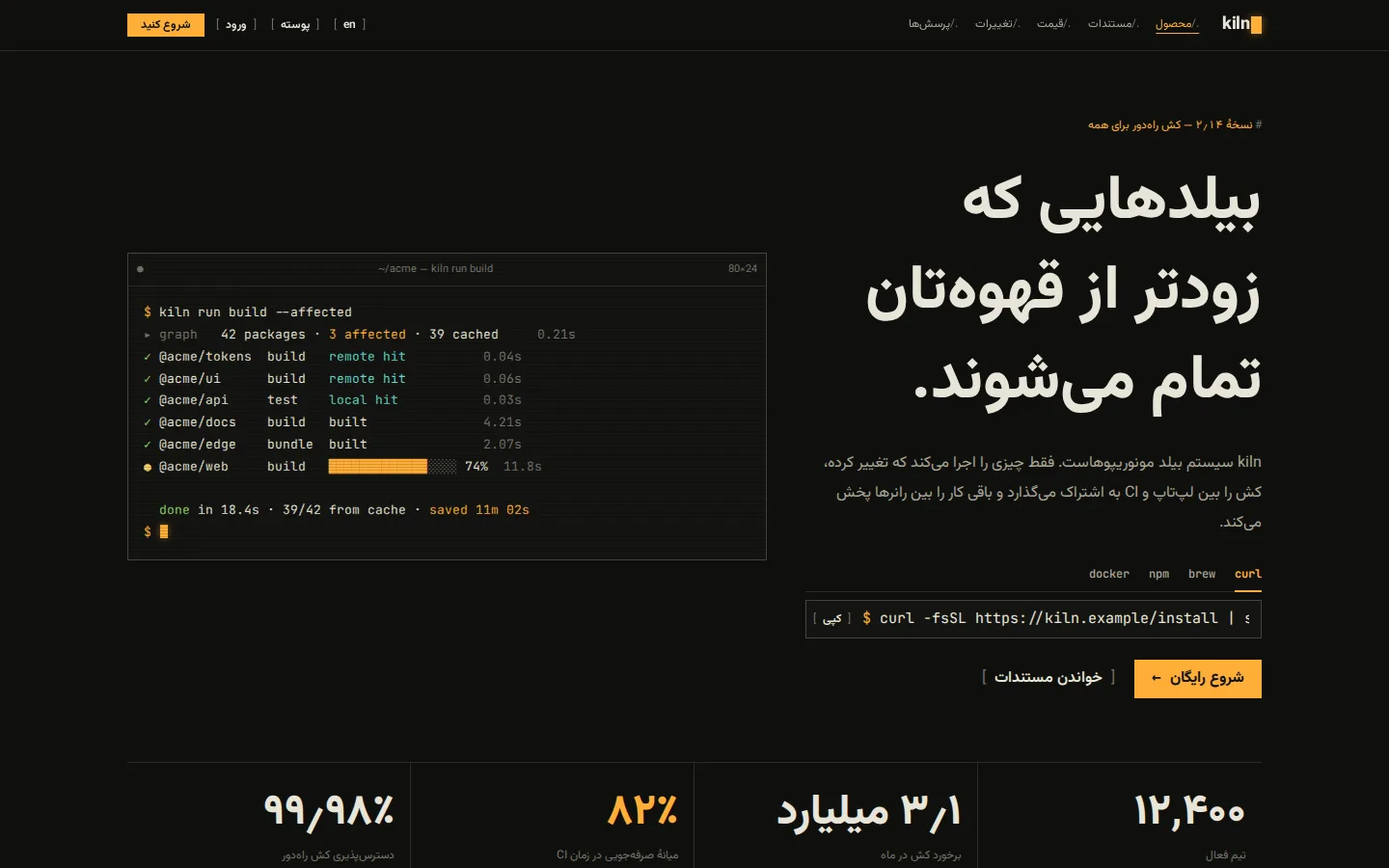Image resolution: width=1389 pixels, height=868 pixels.
Task: Click the version ۲٫۱۴ announcement tag
Action: tap(1175, 125)
